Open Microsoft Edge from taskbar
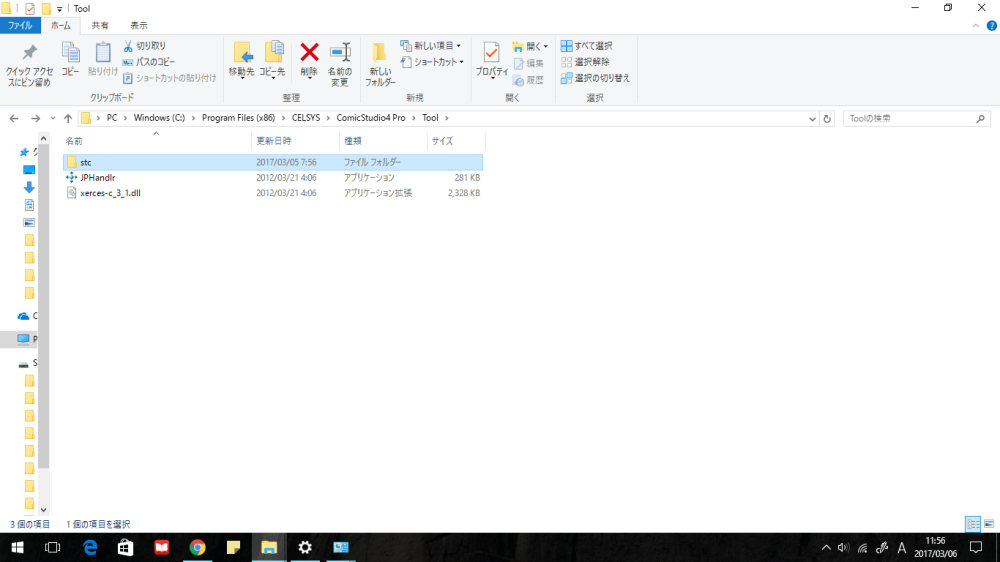Viewport: 1000px width, 562px height. pyautogui.click(x=90, y=548)
